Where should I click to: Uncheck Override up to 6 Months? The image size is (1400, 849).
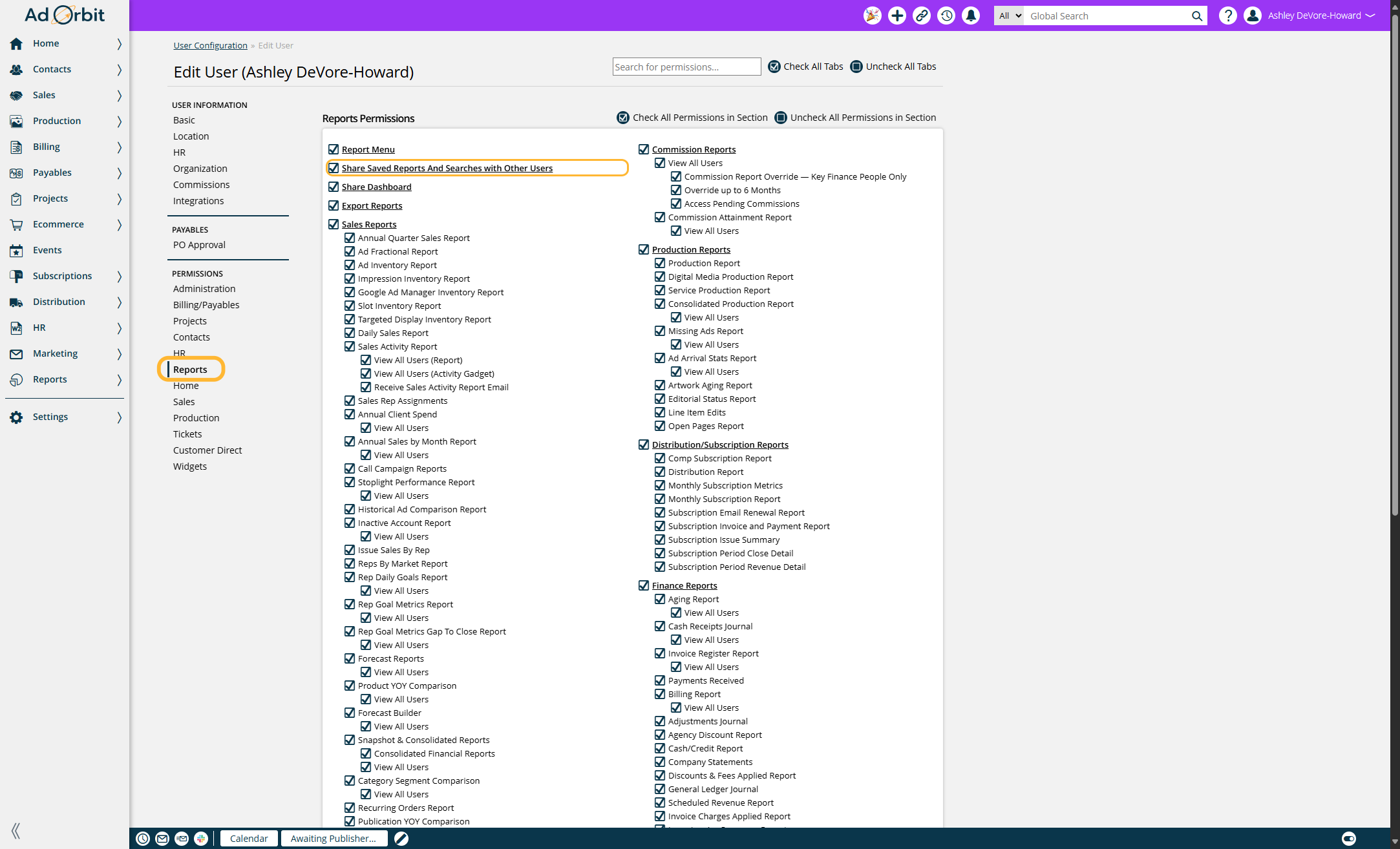[x=676, y=190]
